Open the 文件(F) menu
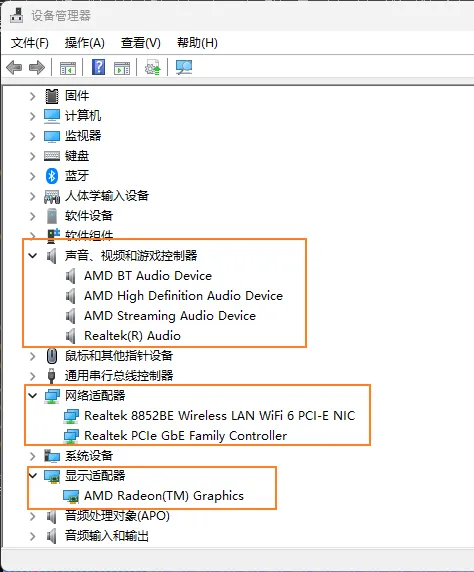The width and height of the screenshot is (474, 572). pos(30,43)
